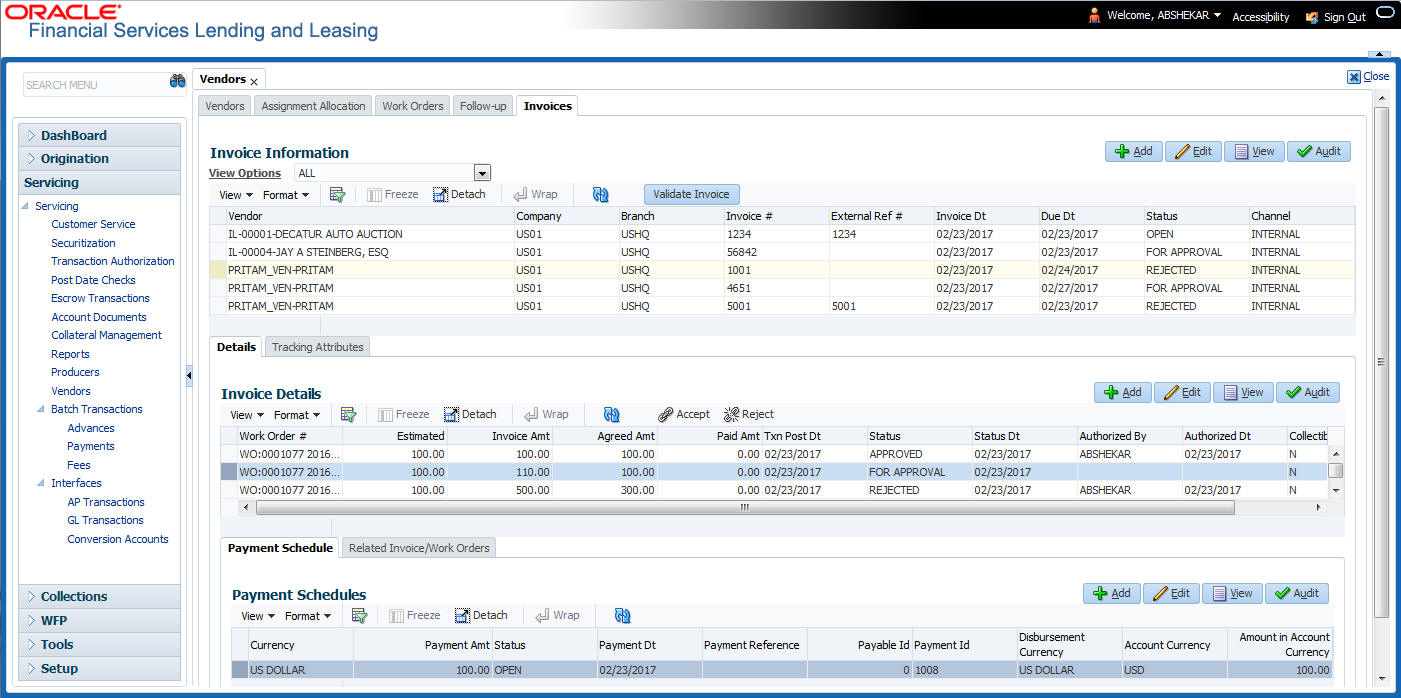Select invoice row with Invoice # 56842

point(782,252)
